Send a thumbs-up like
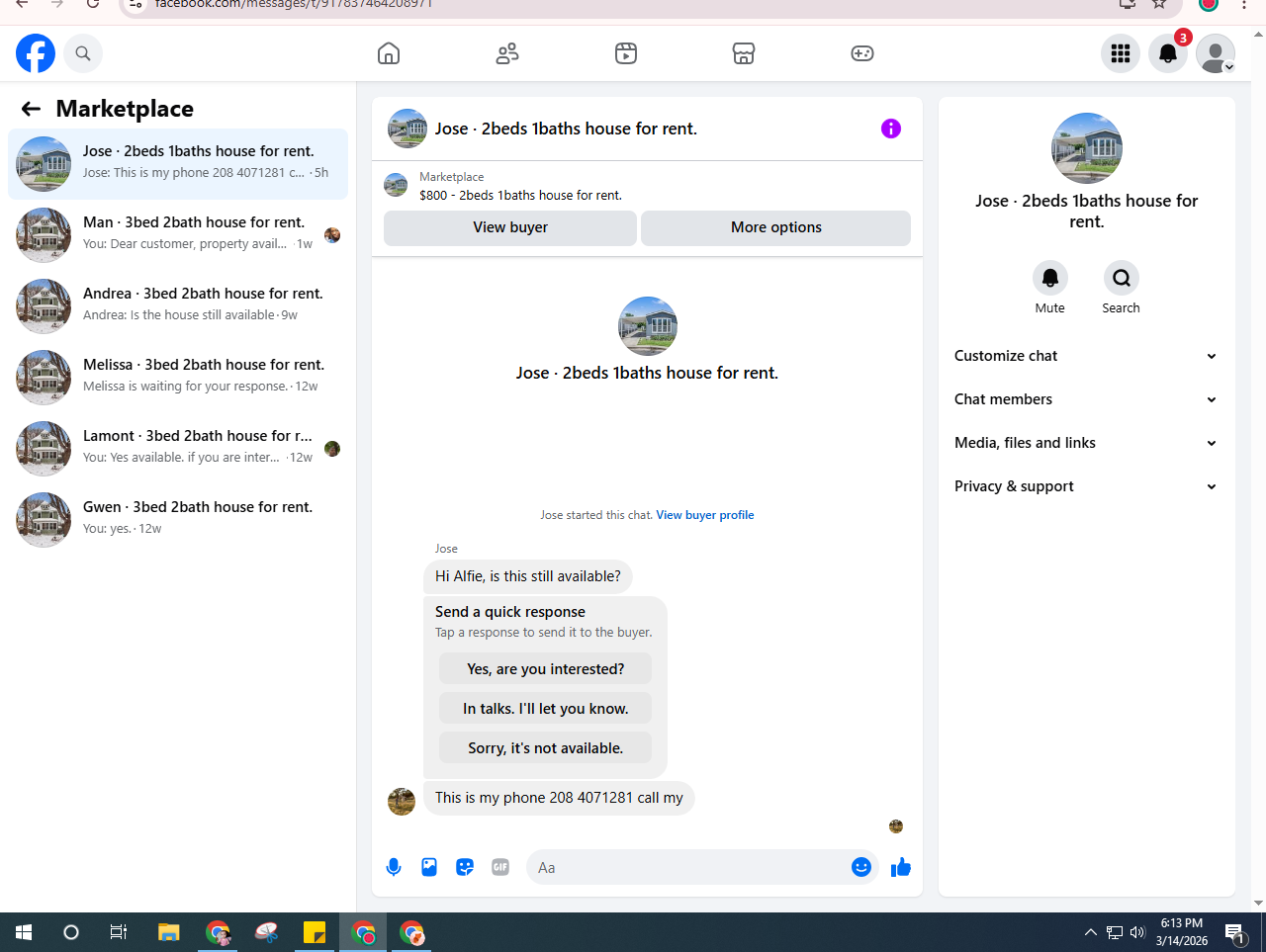The height and width of the screenshot is (952, 1266). pos(901,867)
